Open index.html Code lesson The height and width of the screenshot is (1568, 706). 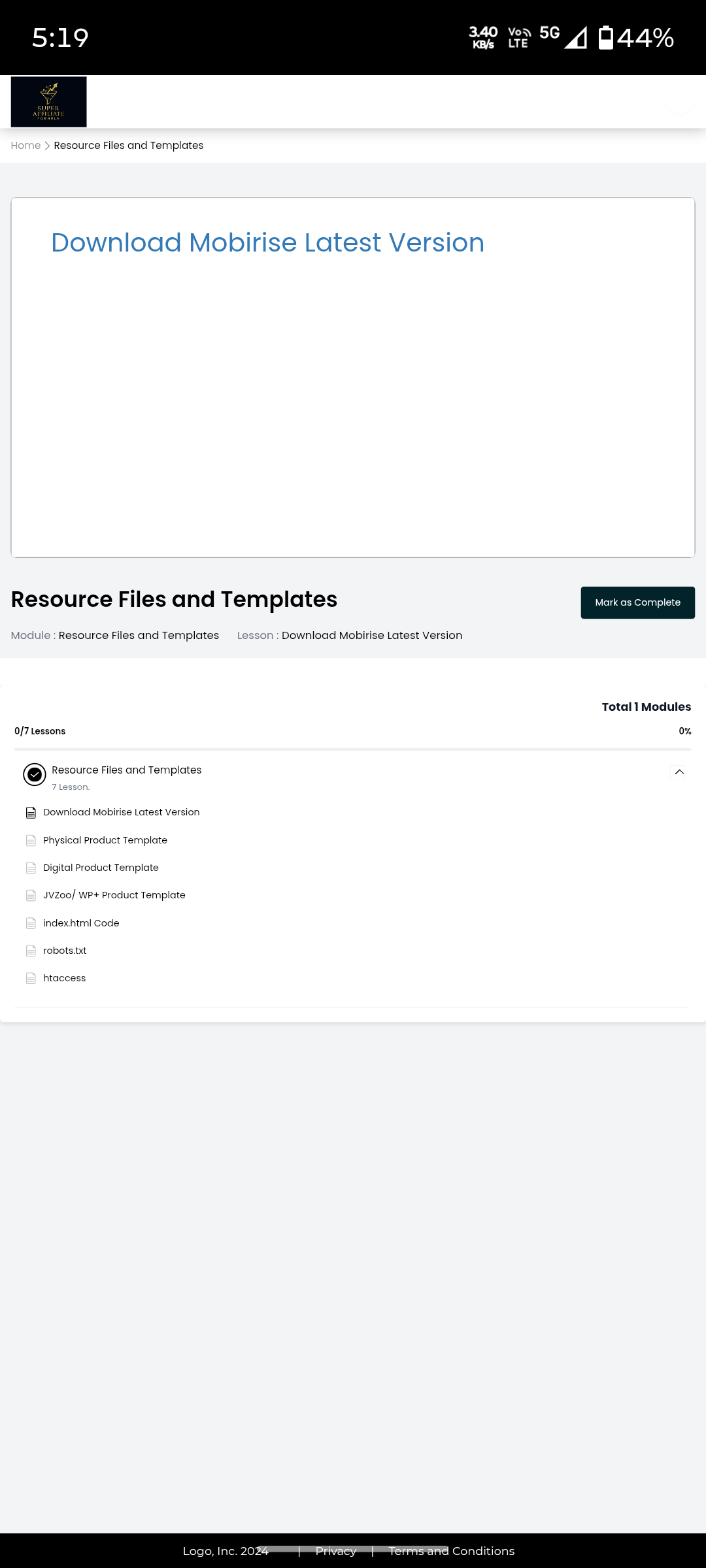pyautogui.click(x=81, y=923)
